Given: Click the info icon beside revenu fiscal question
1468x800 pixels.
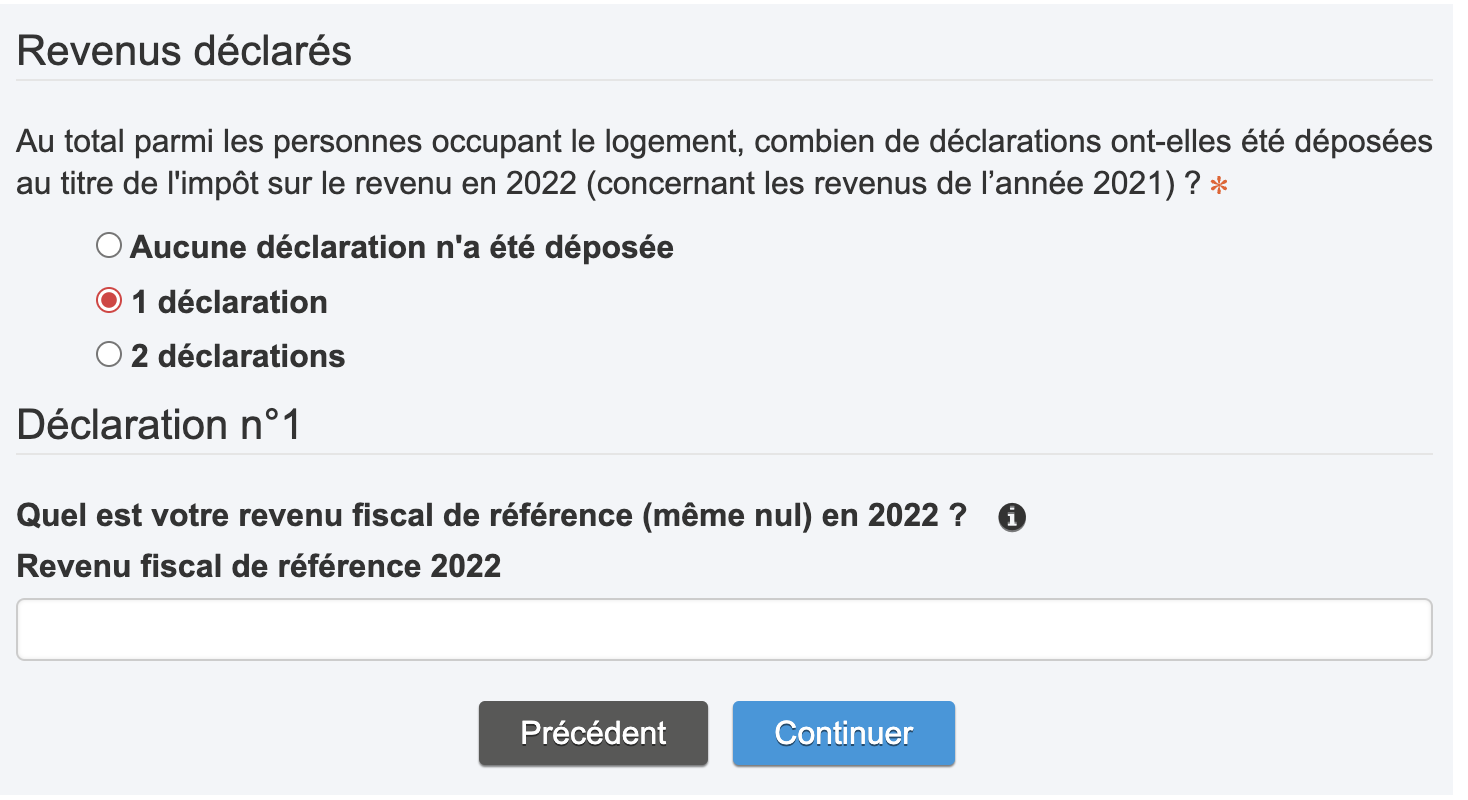Looking at the screenshot, I should (1012, 518).
